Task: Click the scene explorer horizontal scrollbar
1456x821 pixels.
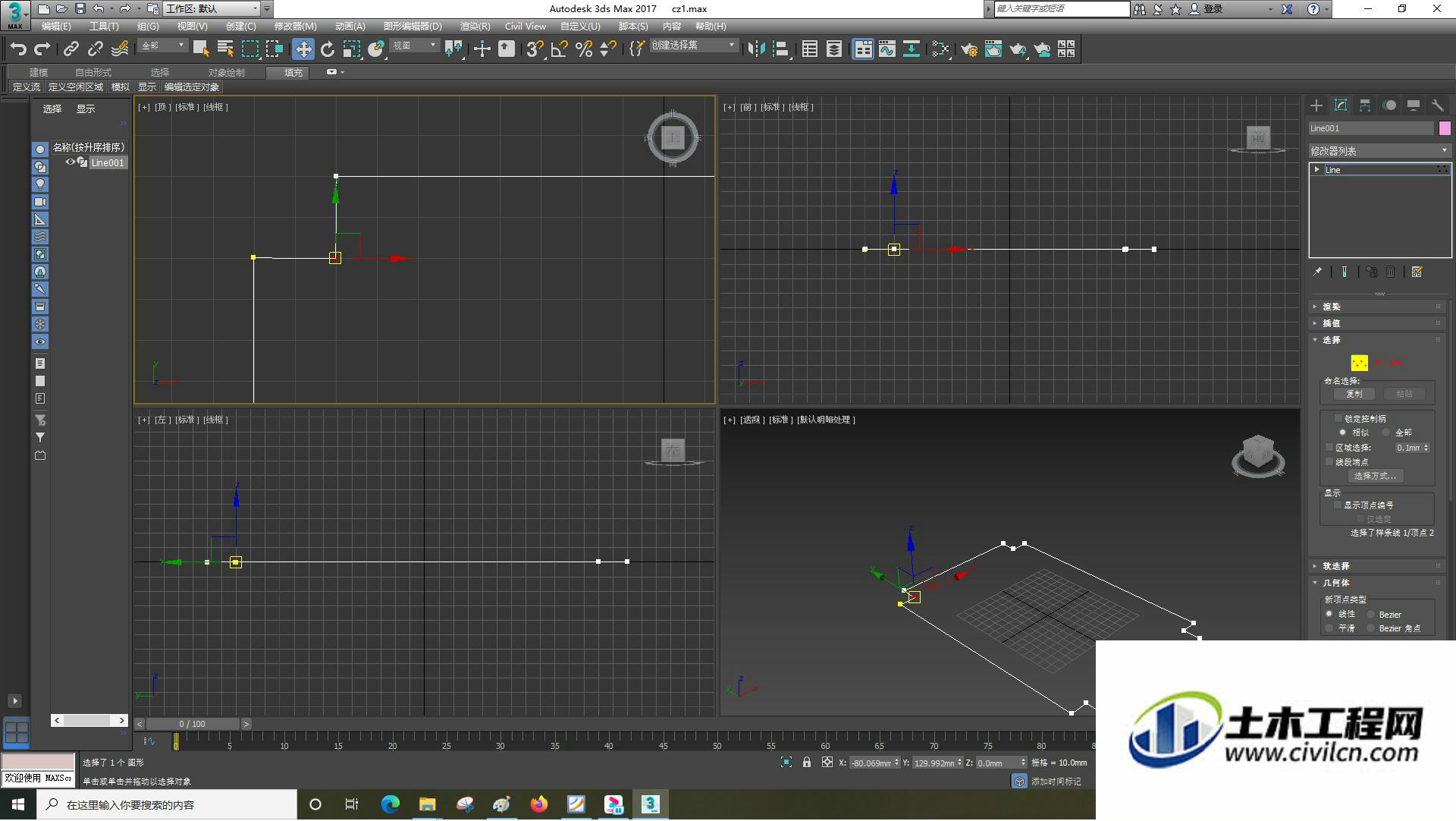Action: coord(89,720)
